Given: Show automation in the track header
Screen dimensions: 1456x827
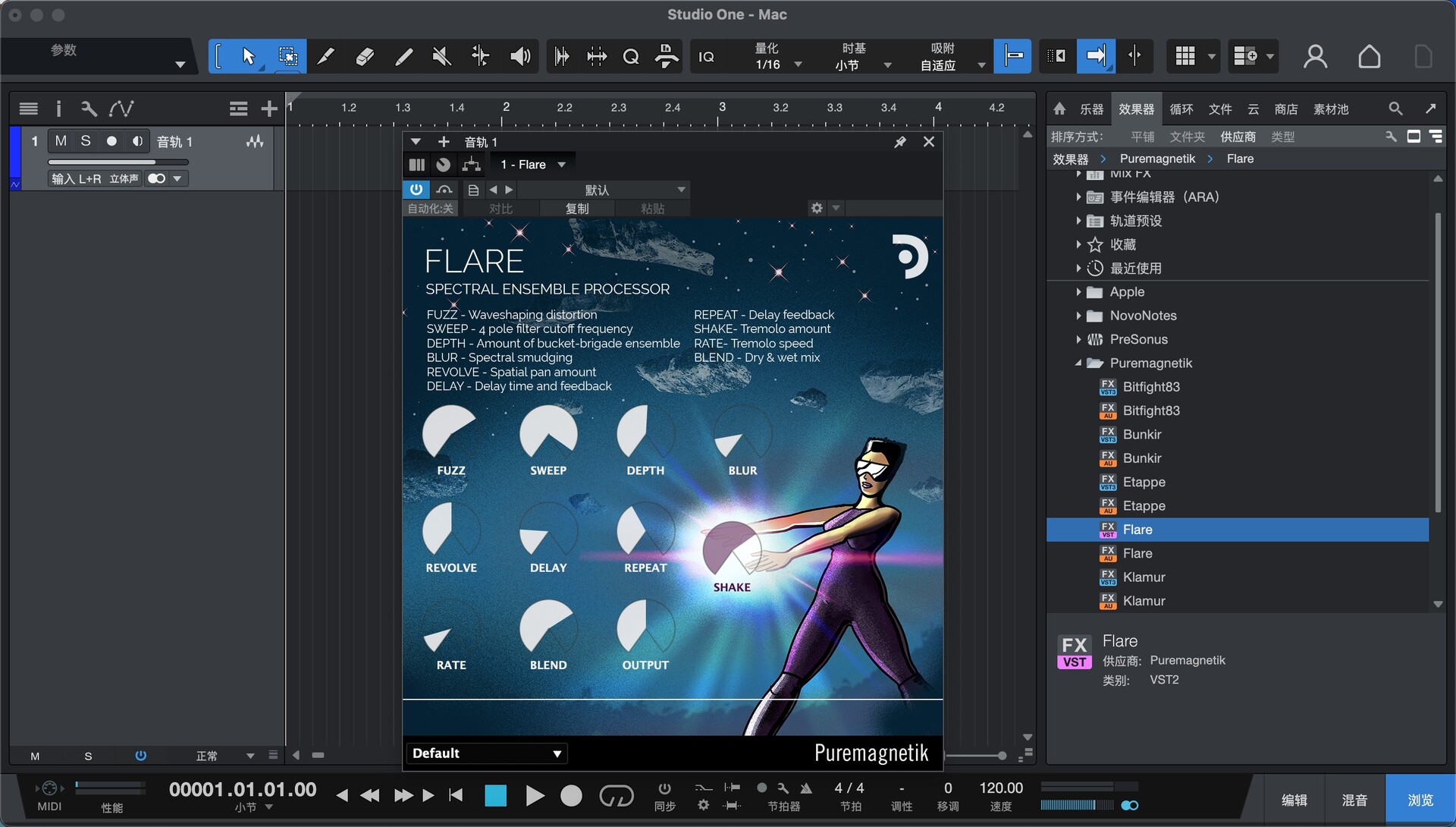Looking at the screenshot, I should click(x=121, y=109).
